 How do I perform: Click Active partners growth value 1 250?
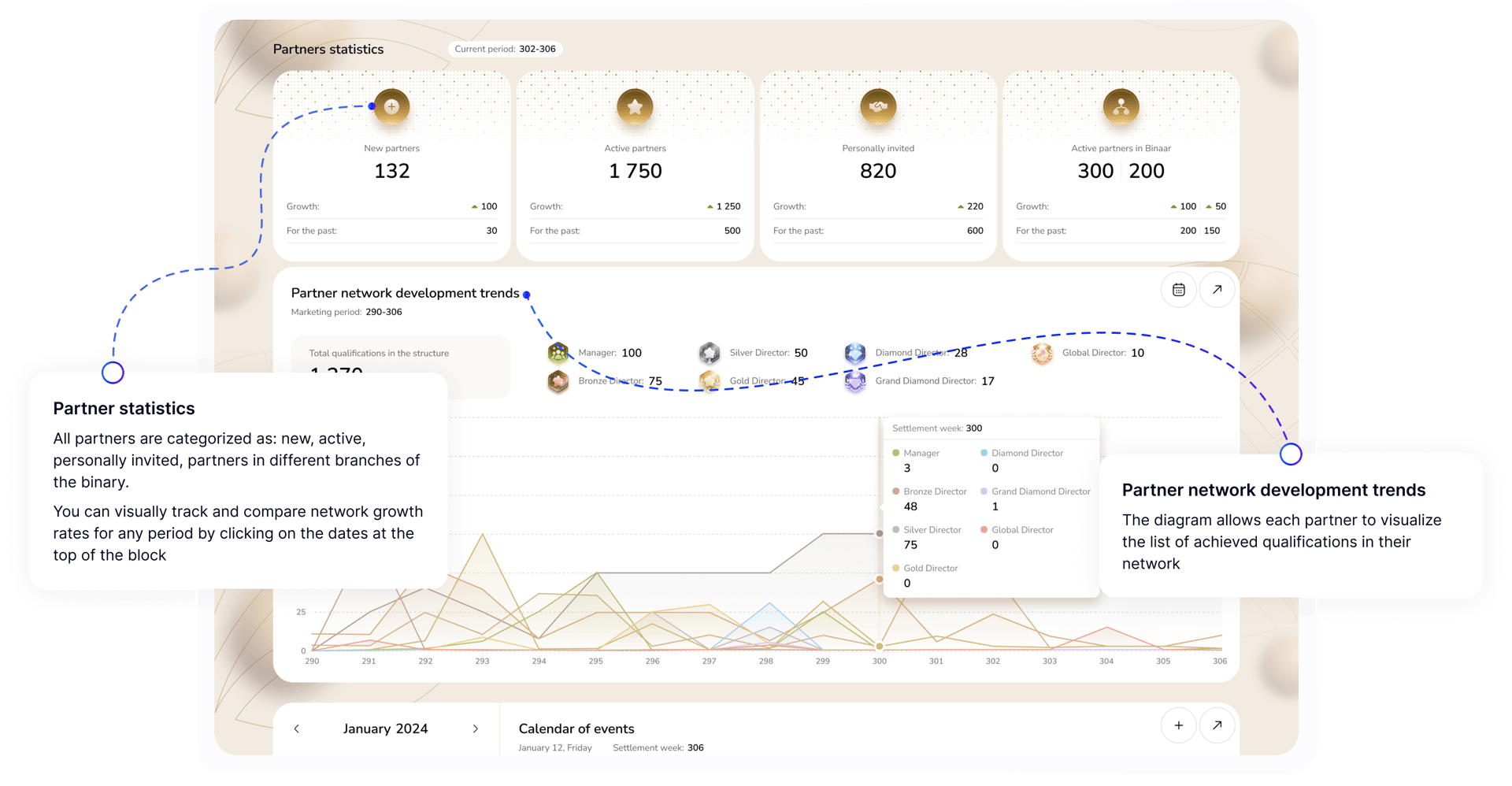[x=728, y=206]
